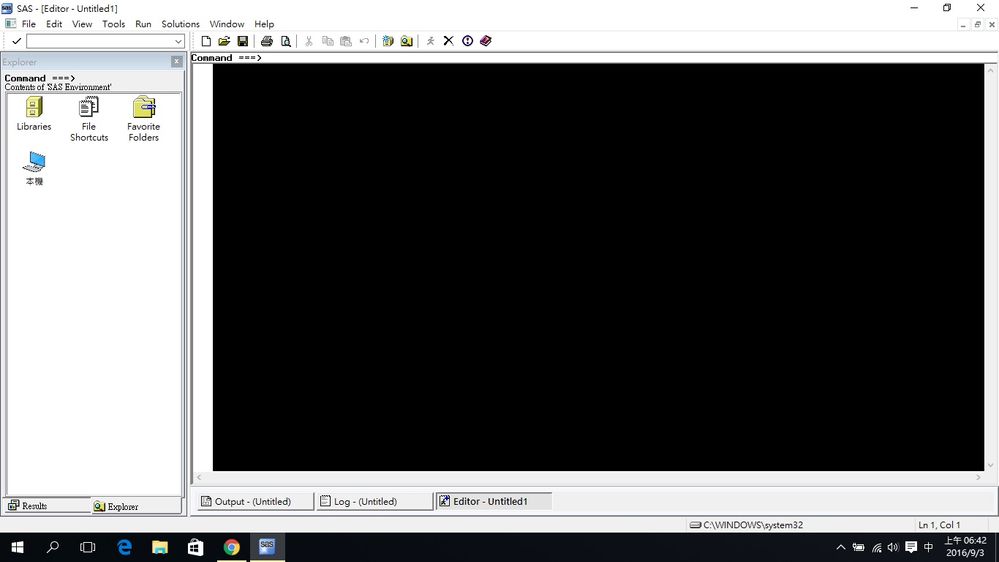Click the Print icon in toolbar
The width and height of the screenshot is (999, 562).
pos(267,41)
